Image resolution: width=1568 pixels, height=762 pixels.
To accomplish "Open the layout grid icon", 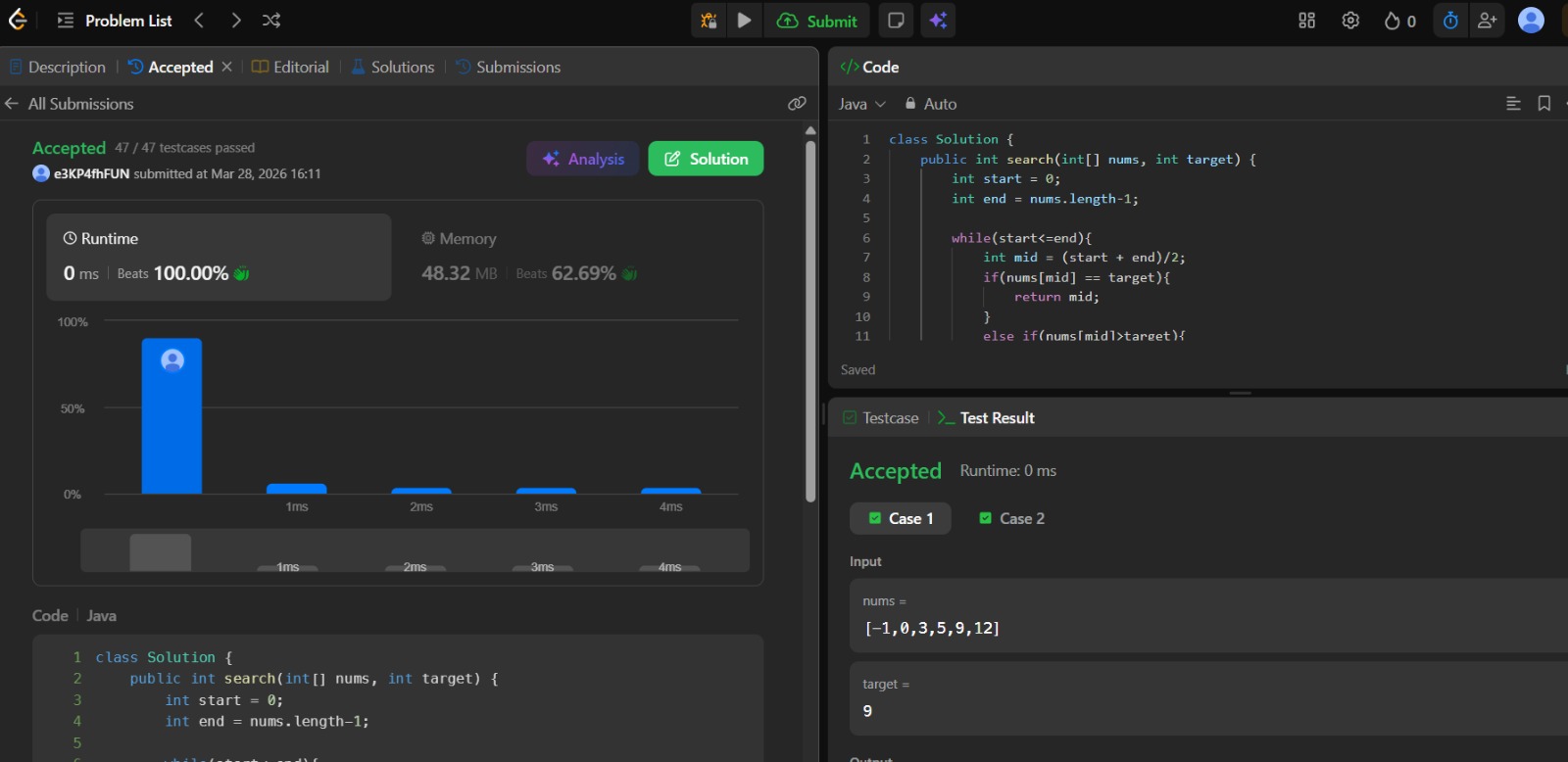I will tap(1306, 21).
